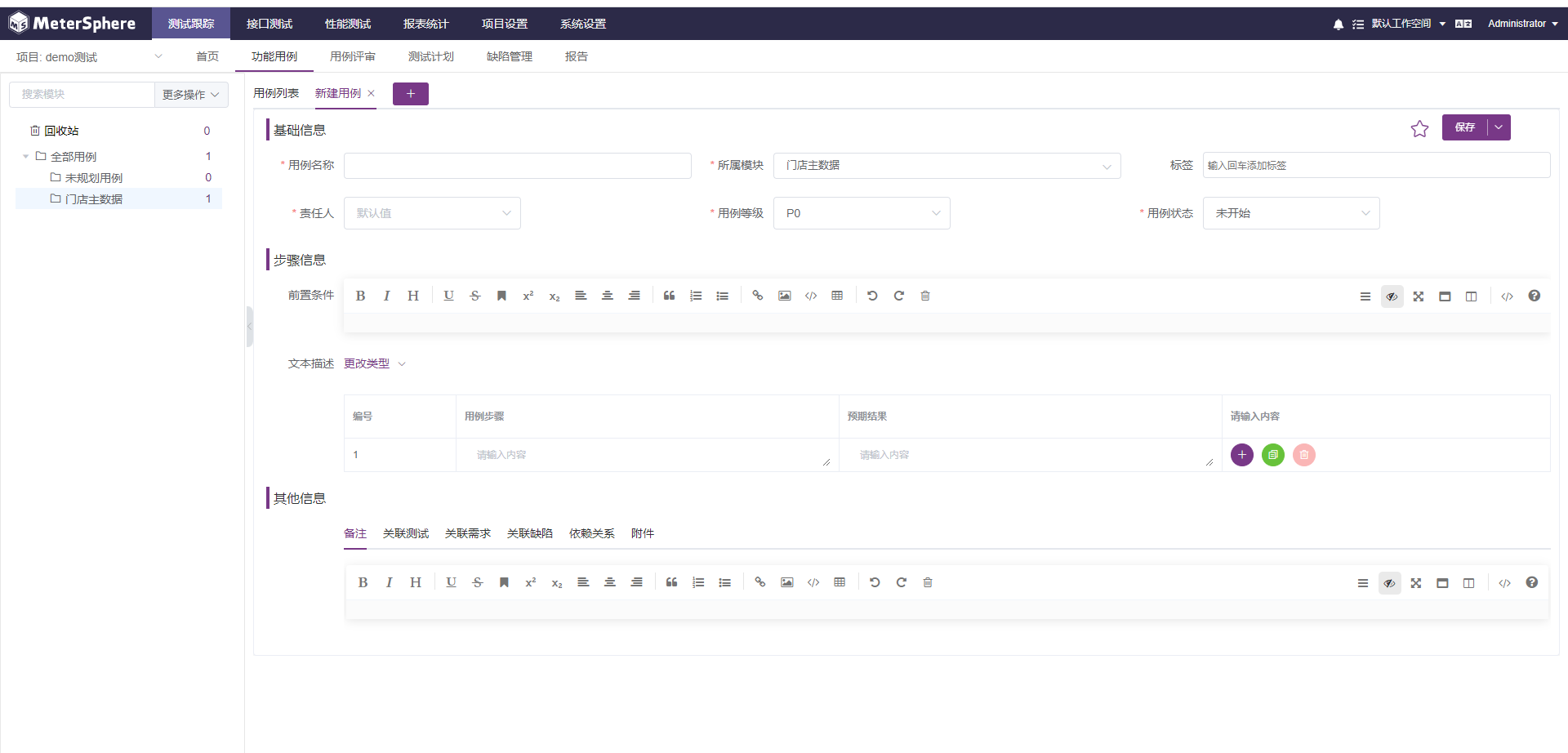Screen dimensions: 1568x753
Task: Open the notifications bell
Action: pos(1339,25)
